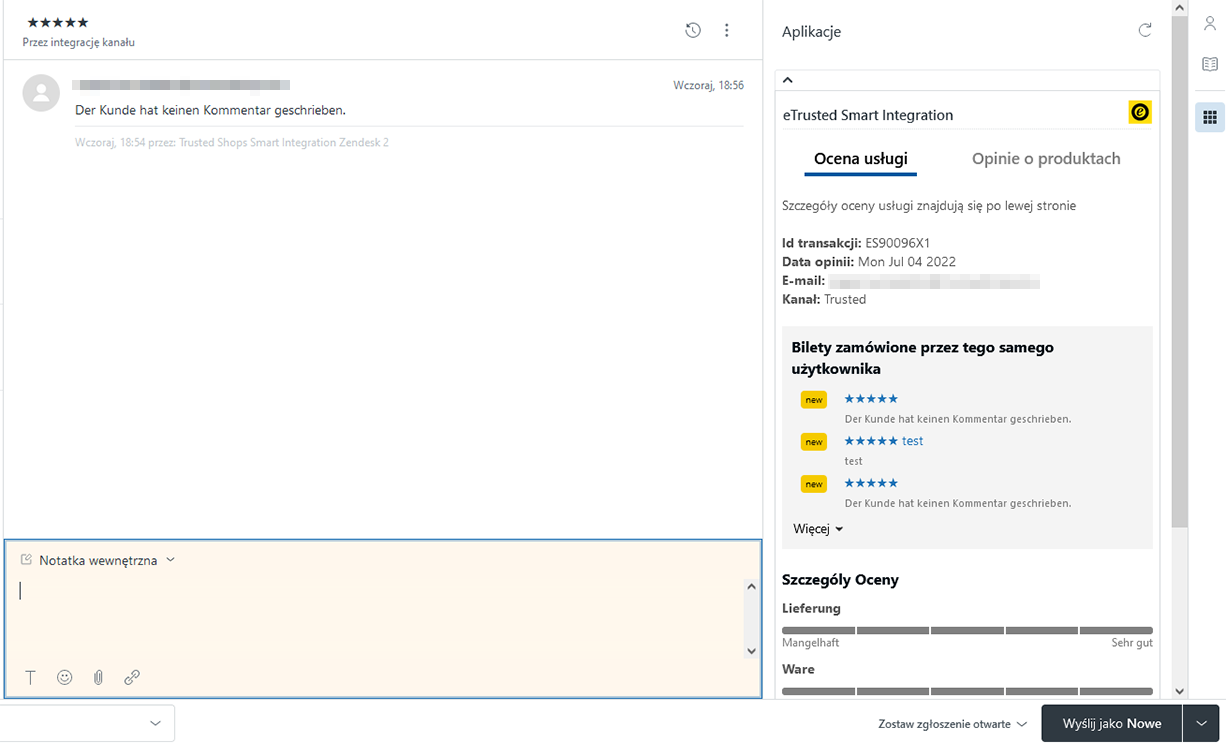Open knowledge book sidebar icon

tap(1210, 64)
